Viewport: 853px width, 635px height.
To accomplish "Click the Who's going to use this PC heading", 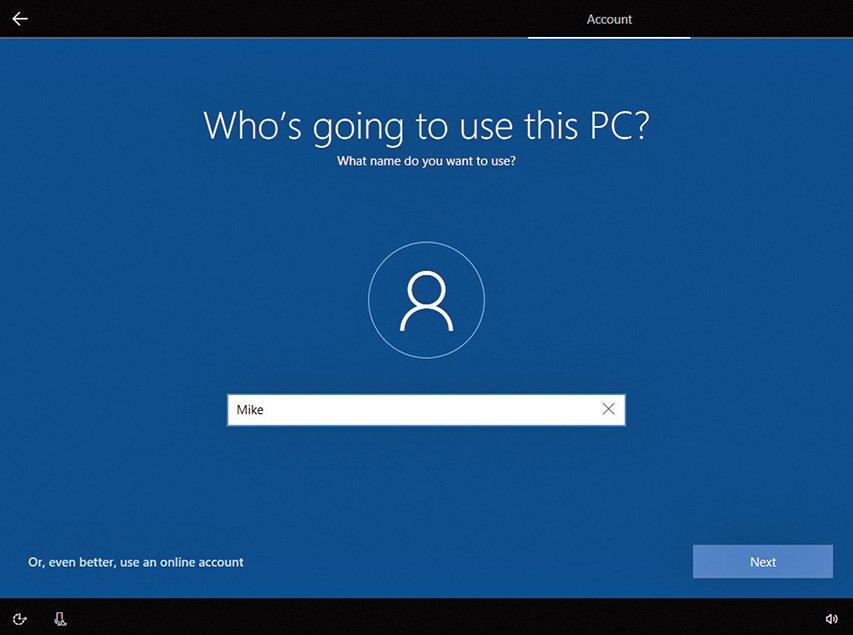I will 426,126.
